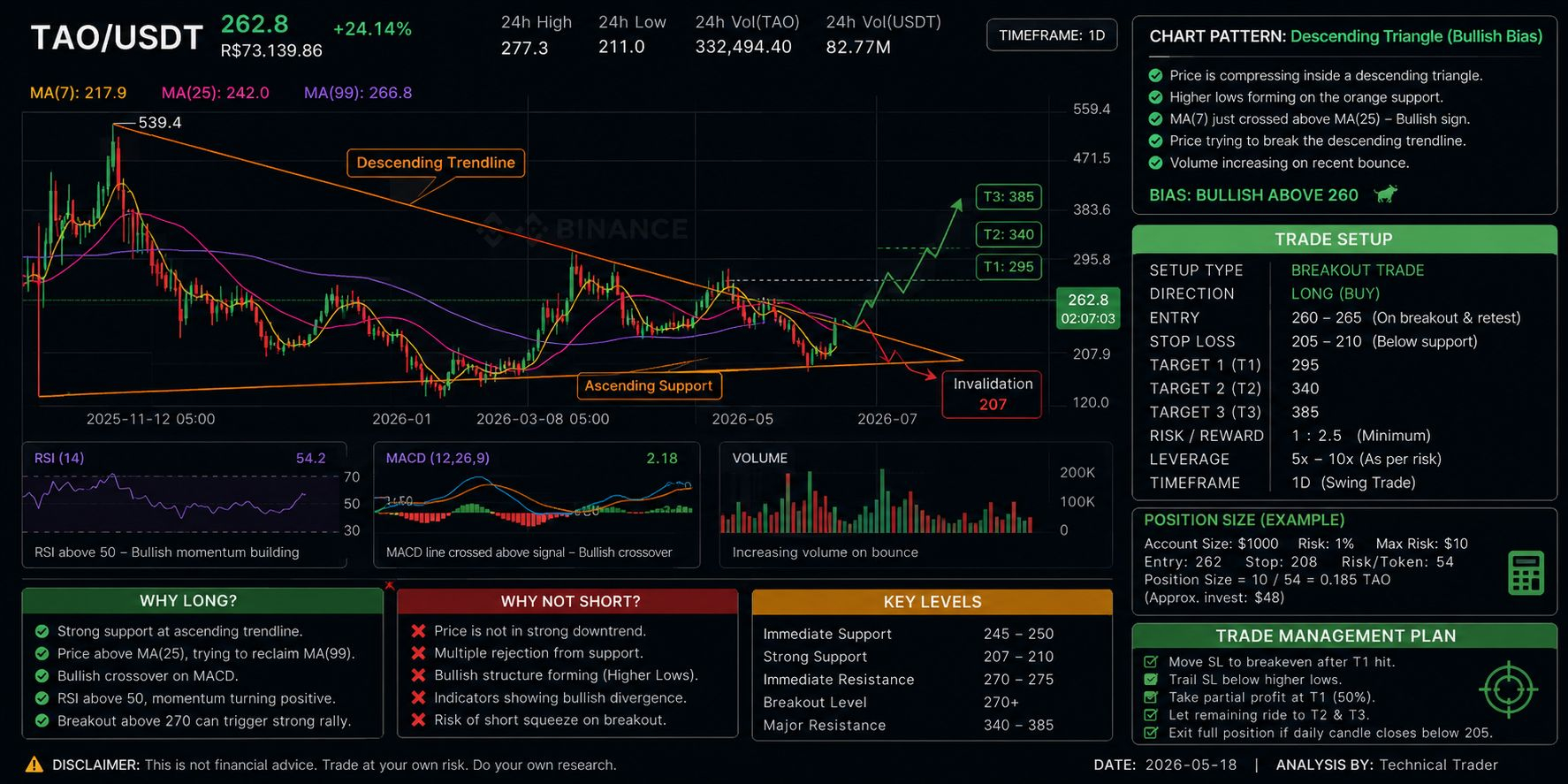Click the MACD value 2.18
Viewport: 1568px width, 784px height.
click(x=662, y=458)
